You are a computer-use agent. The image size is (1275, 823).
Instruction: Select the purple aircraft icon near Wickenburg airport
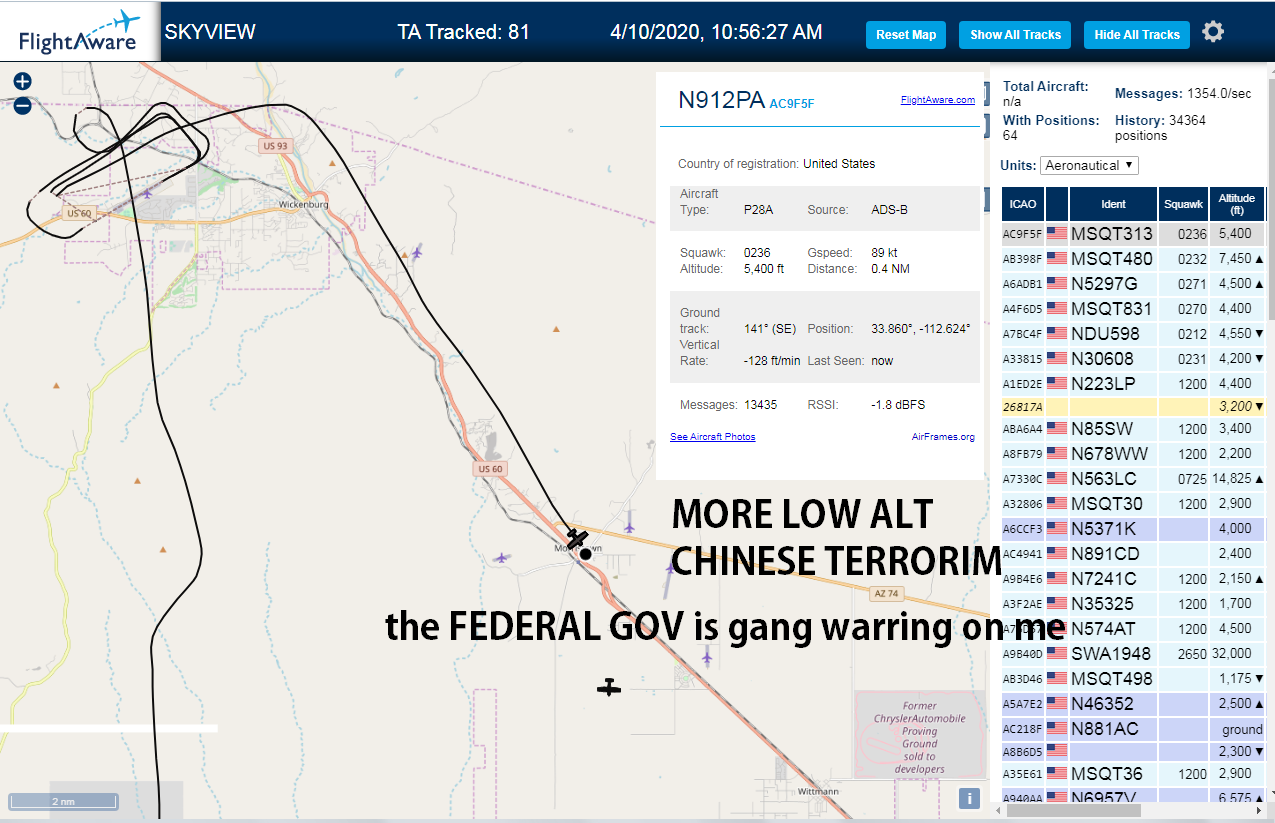(148, 192)
